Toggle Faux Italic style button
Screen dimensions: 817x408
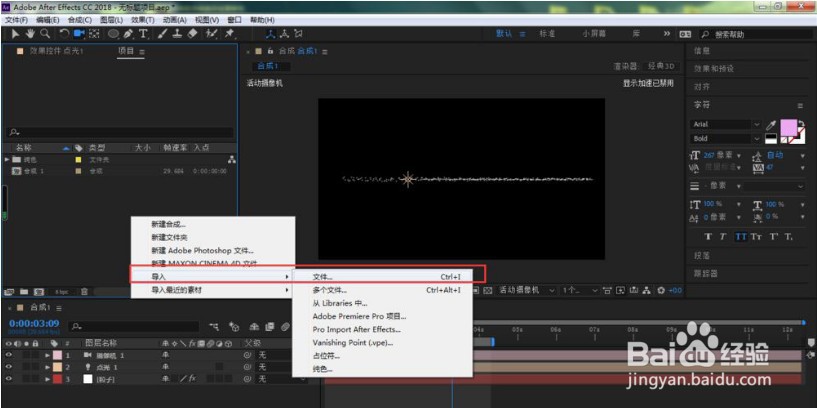click(x=723, y=237)
